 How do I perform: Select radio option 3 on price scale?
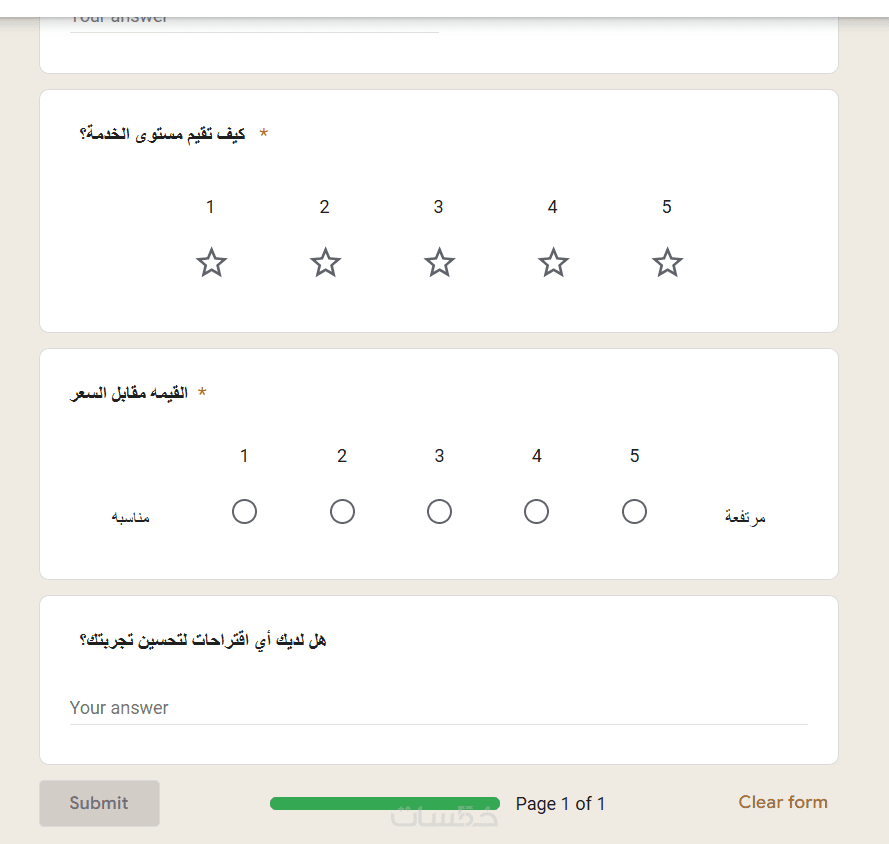click(x=439, y=512)
